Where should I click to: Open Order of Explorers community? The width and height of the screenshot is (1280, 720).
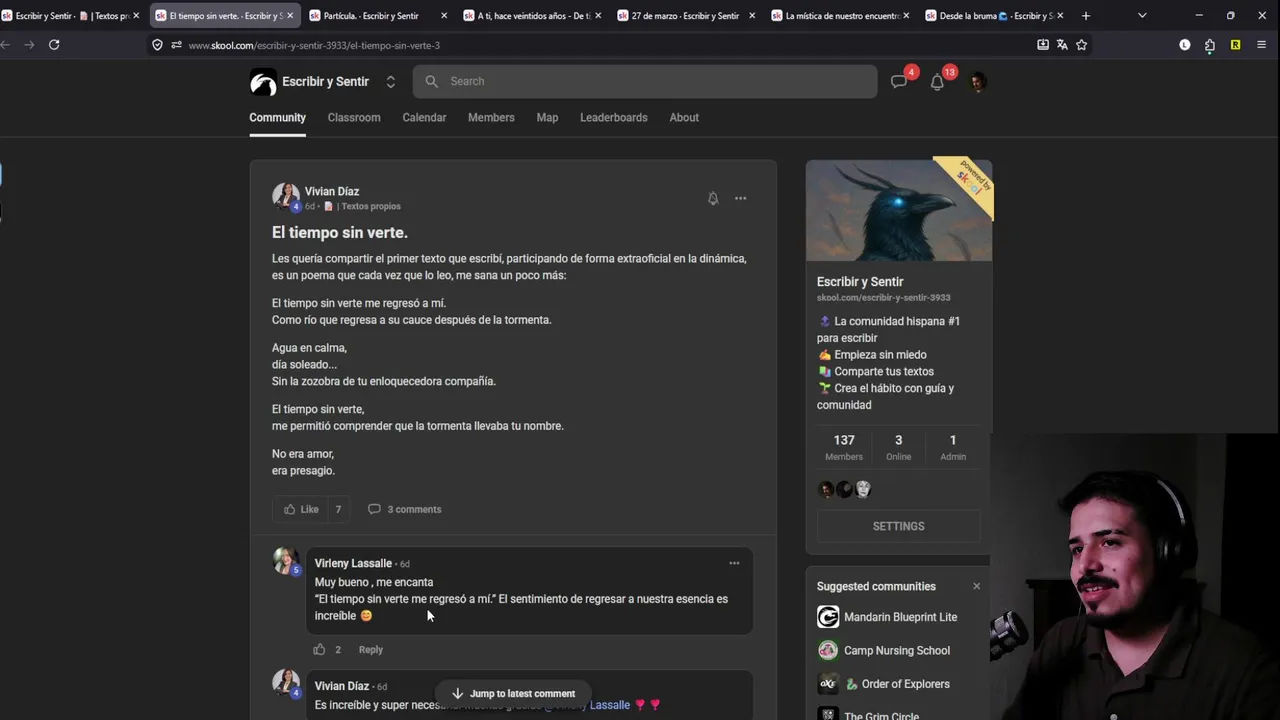(897, 684)
